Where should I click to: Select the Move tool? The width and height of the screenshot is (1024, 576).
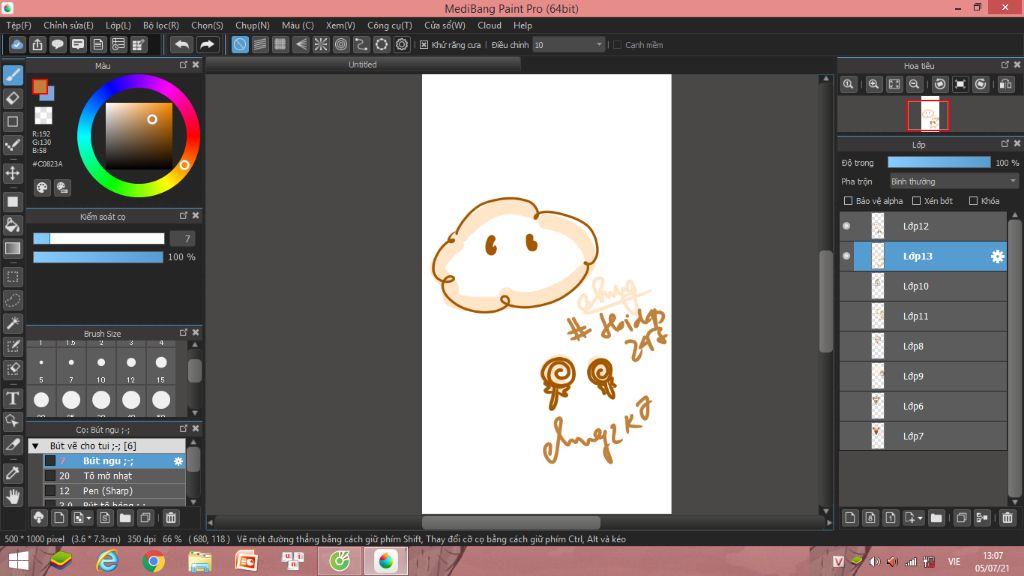[x=12, y=173]
